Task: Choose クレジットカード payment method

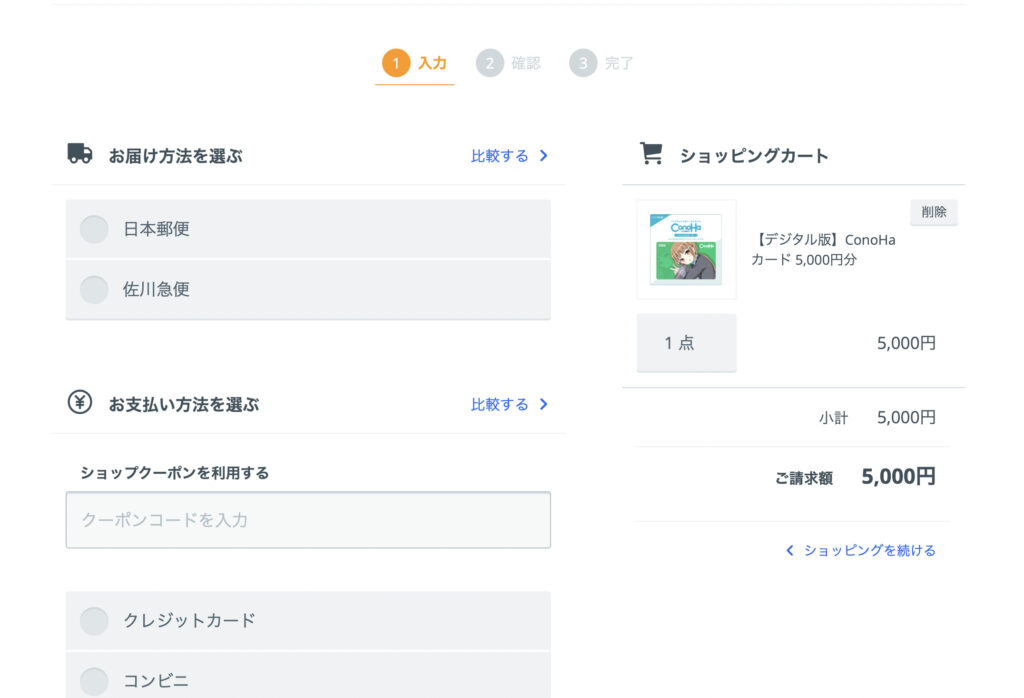Action: (x=94, y=621)
